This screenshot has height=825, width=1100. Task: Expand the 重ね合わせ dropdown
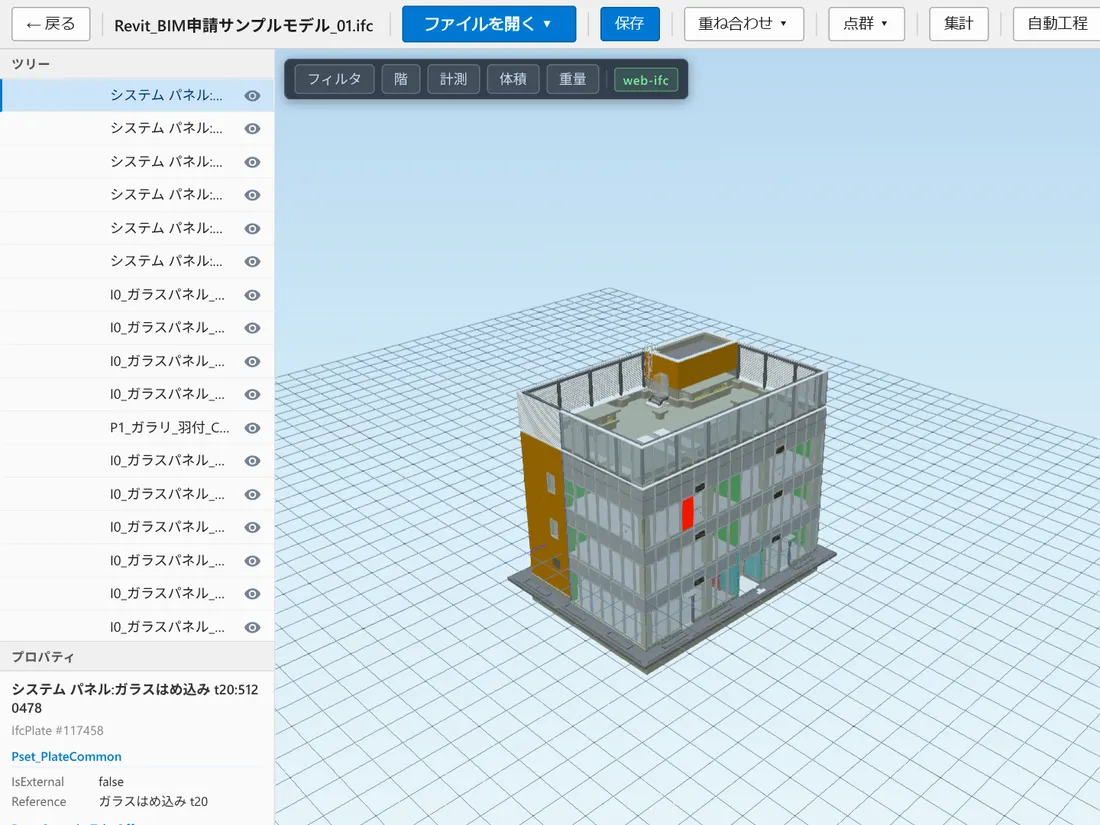744,24
